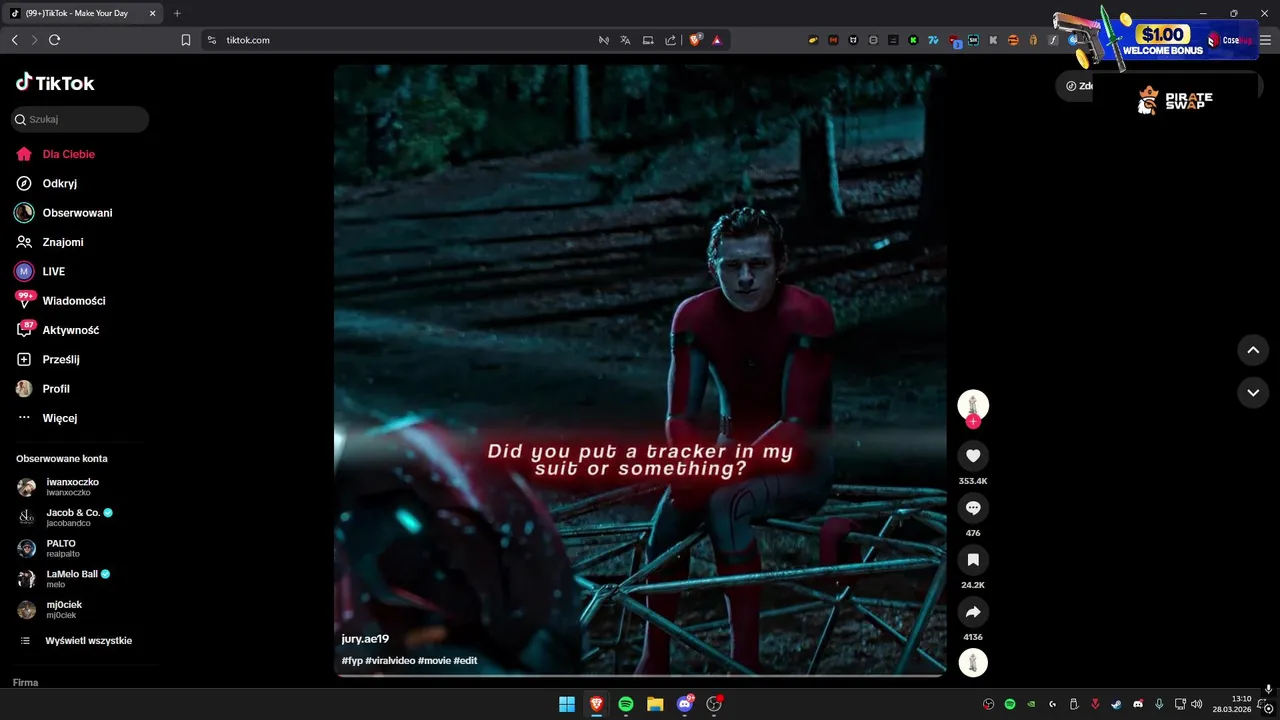Open Wiadomości inbox
The height and width of the screenshot is (720, 1280).
point(61,301)
